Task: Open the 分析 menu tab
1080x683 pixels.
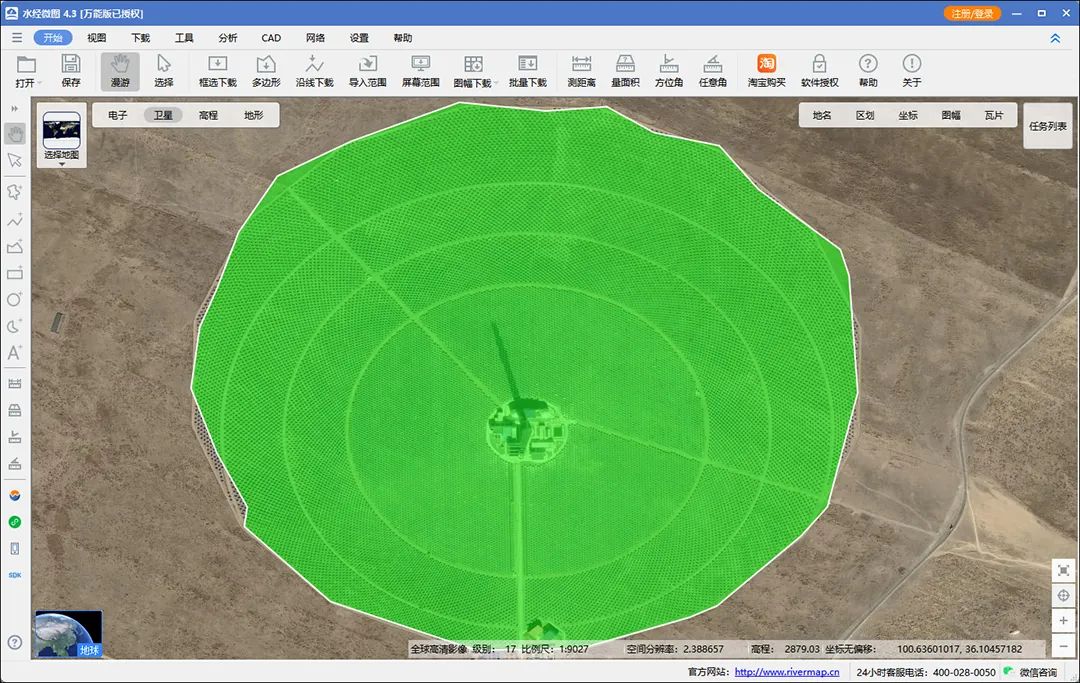Action: (228, 38)
